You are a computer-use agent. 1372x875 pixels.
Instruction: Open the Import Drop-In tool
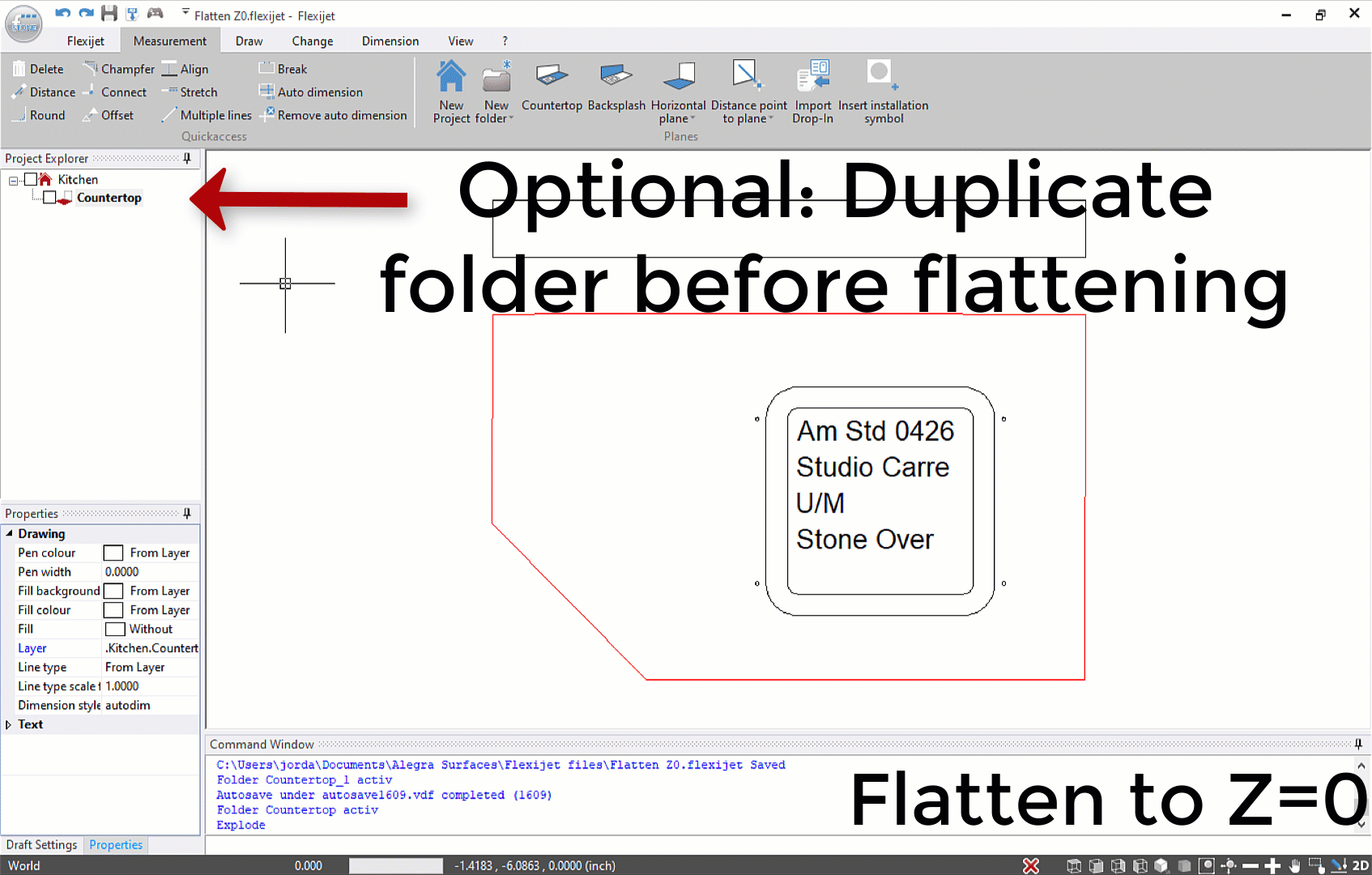[x=812, y=89]
